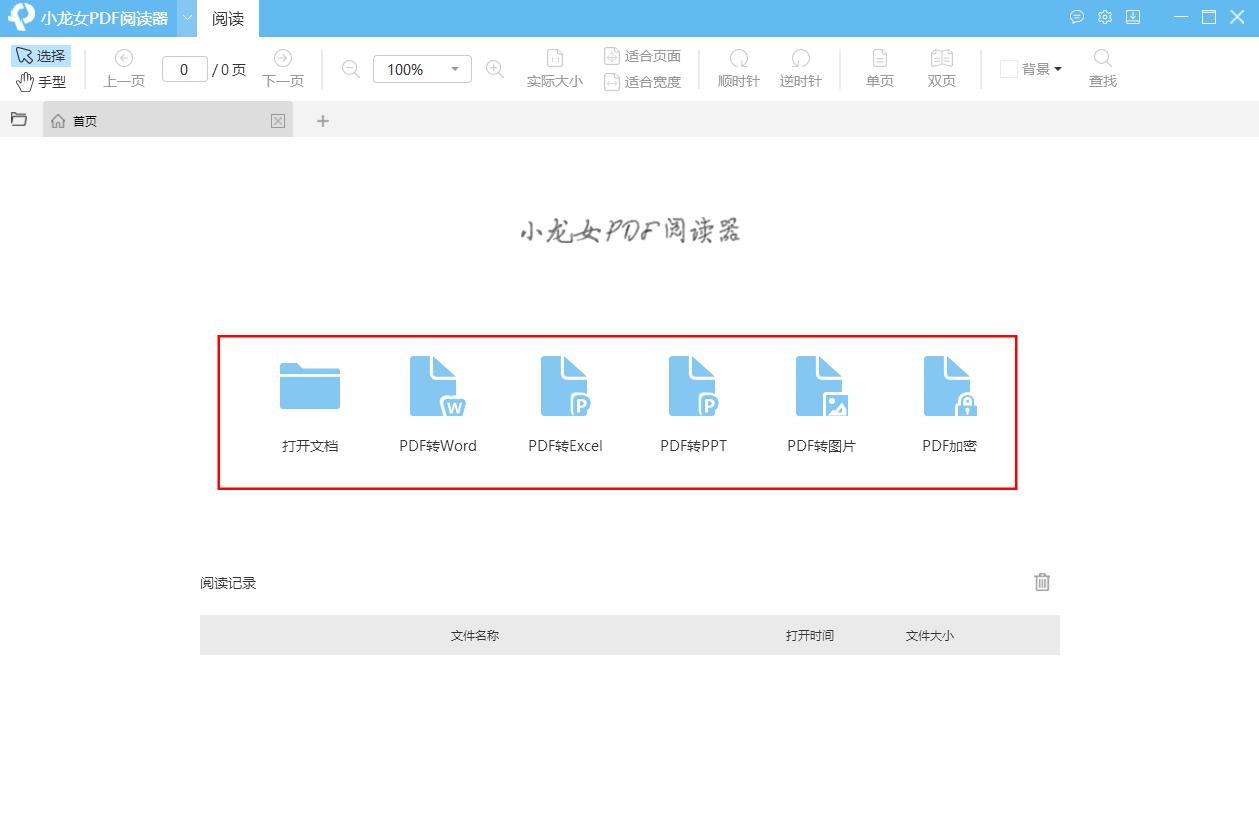Open the PDF加密 encryption tool

pos(949,387)
